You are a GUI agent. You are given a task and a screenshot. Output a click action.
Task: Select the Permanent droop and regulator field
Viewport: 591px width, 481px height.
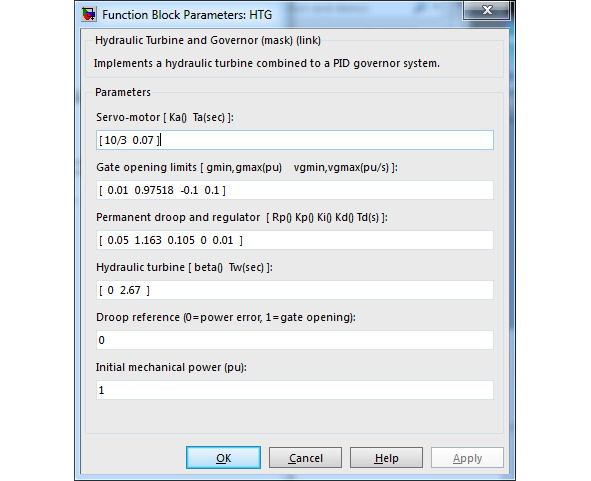pyautogui.click(x=295, y=240)
